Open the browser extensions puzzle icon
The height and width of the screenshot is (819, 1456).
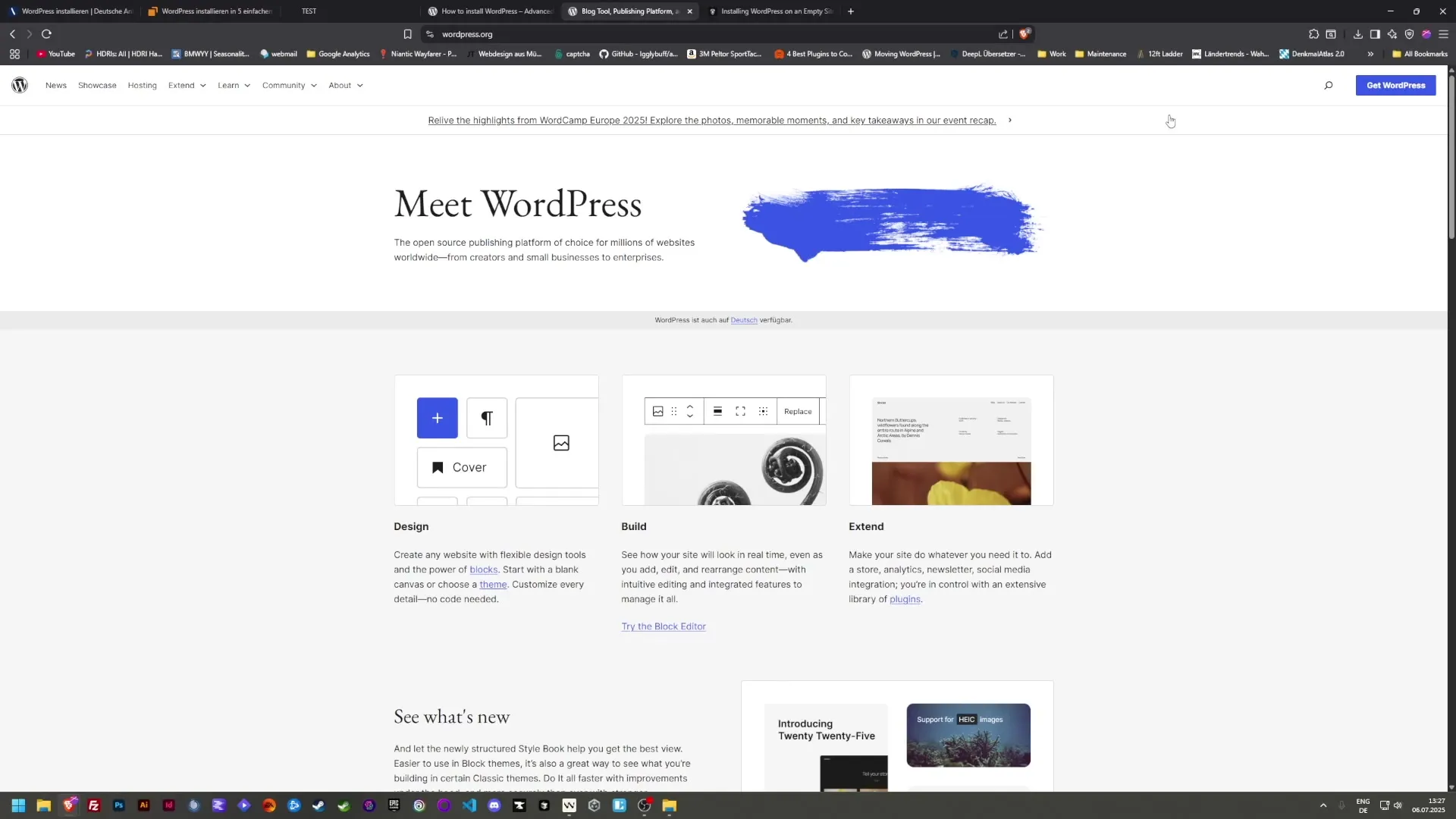[x=1313, y=34]
